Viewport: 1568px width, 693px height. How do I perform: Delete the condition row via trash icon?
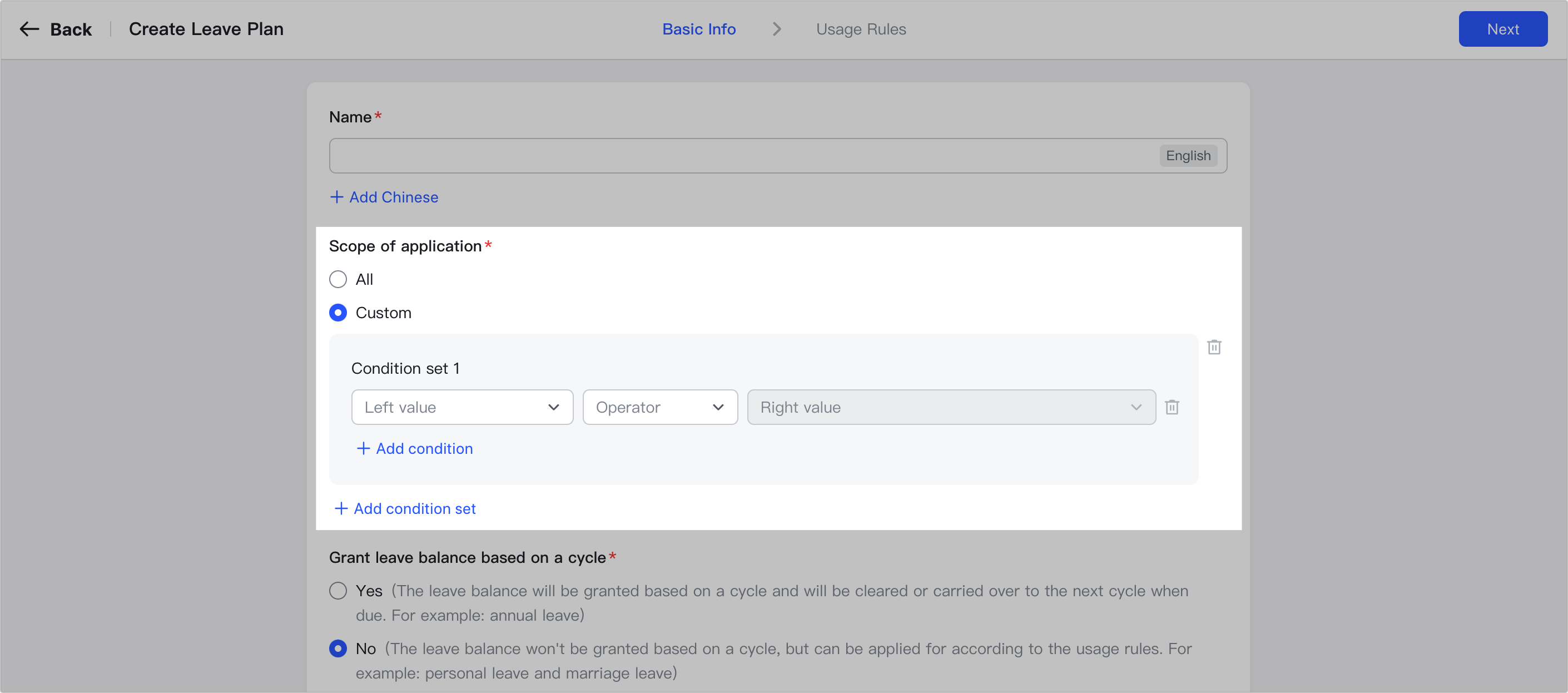tap(1172, 407)
